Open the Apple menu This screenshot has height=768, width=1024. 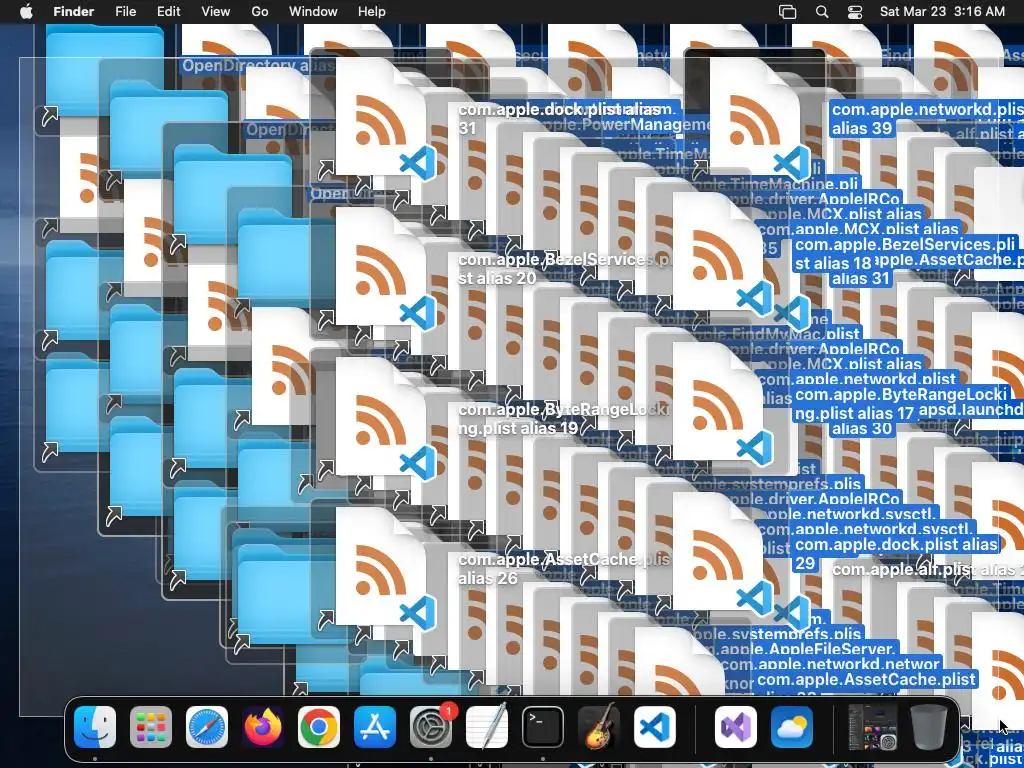pos(26,12)
